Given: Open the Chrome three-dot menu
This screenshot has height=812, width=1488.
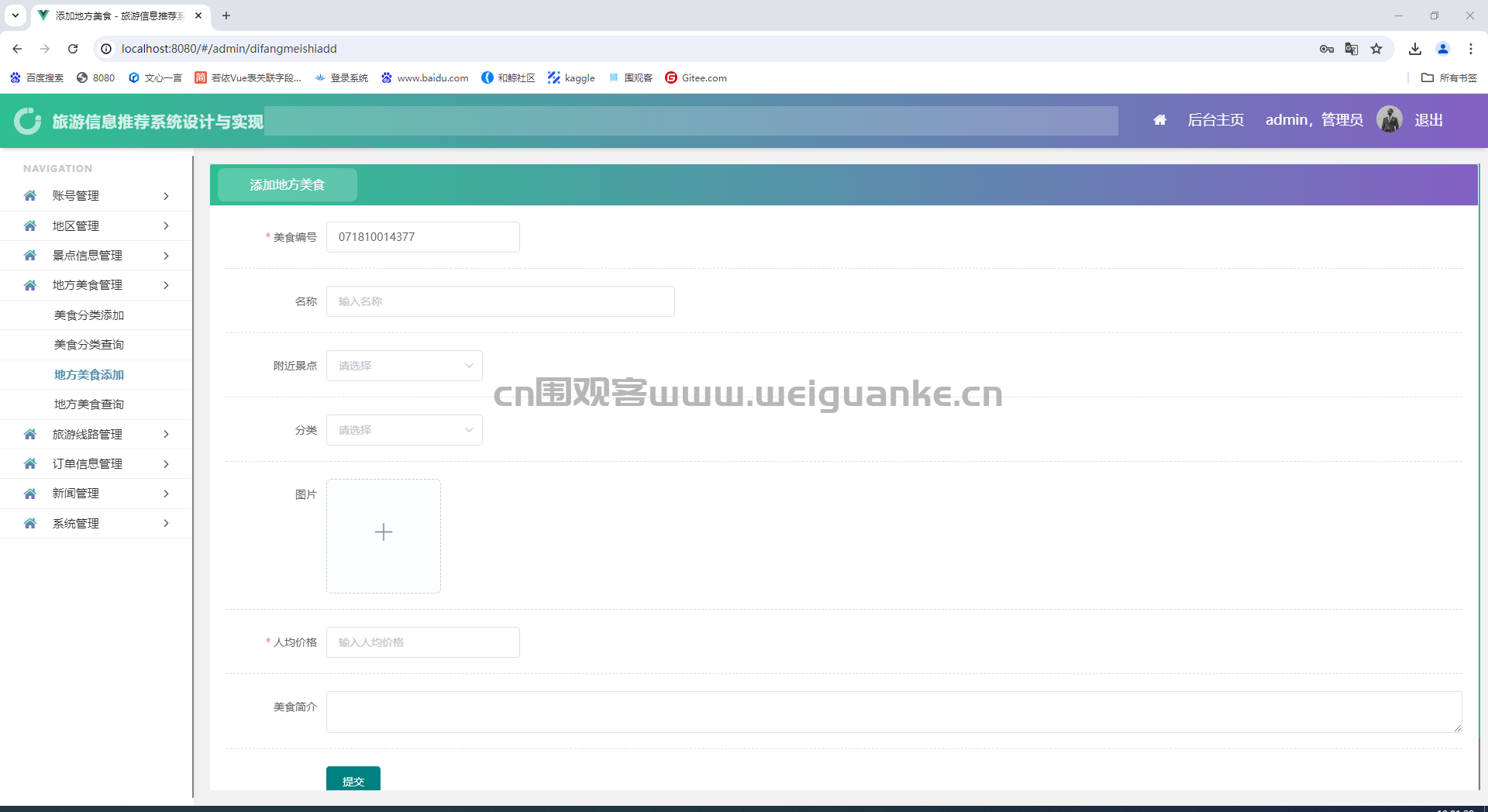Looking at the screenshot, I should click(1471, 49).
